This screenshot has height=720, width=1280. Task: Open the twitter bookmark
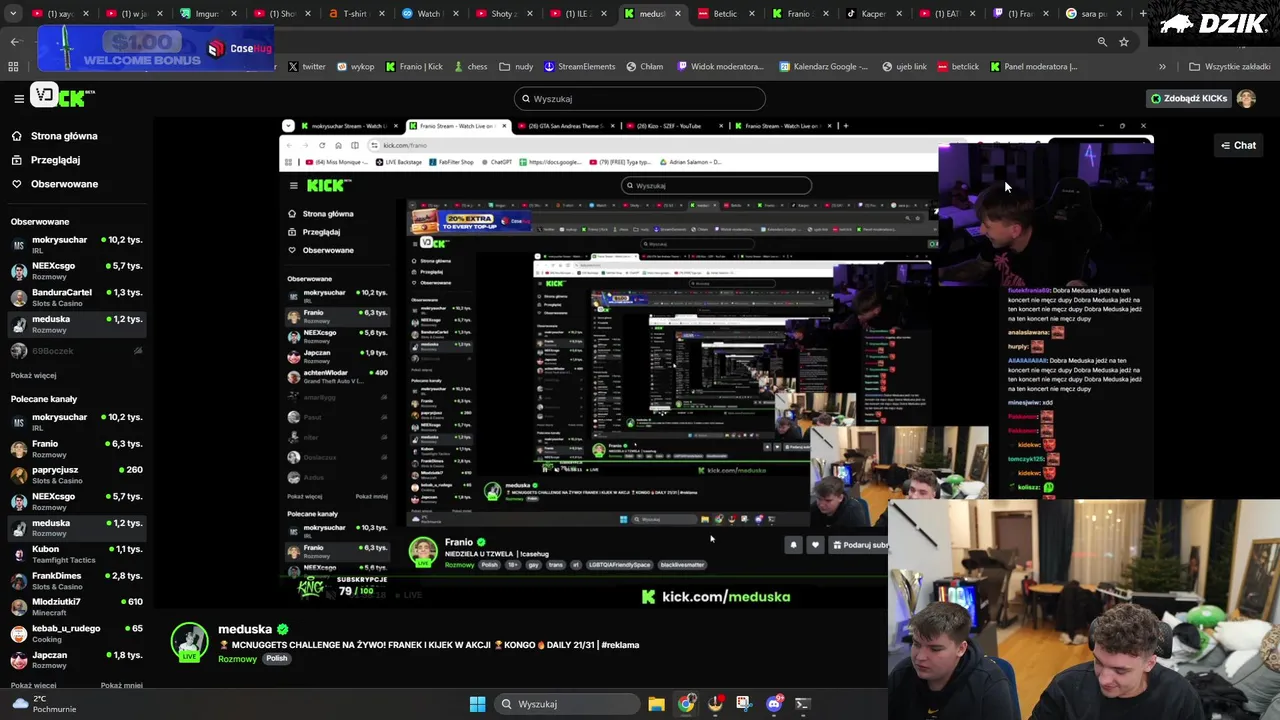point(306,67)
